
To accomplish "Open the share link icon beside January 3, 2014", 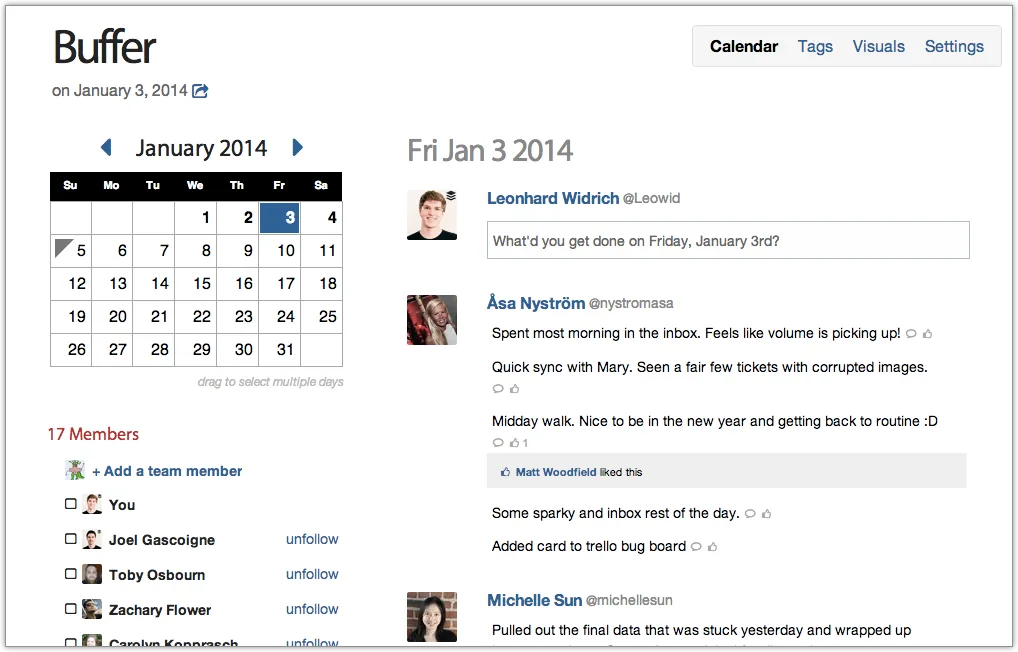I will [x=200, y=91].
